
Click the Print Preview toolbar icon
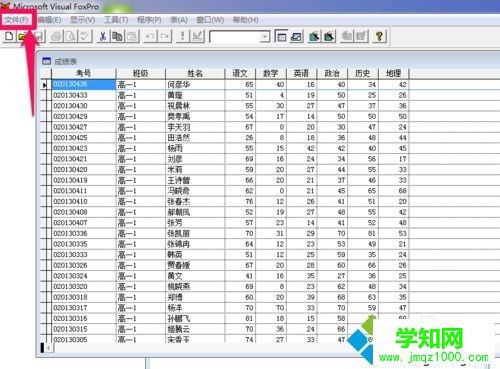(x=71, y=36)
